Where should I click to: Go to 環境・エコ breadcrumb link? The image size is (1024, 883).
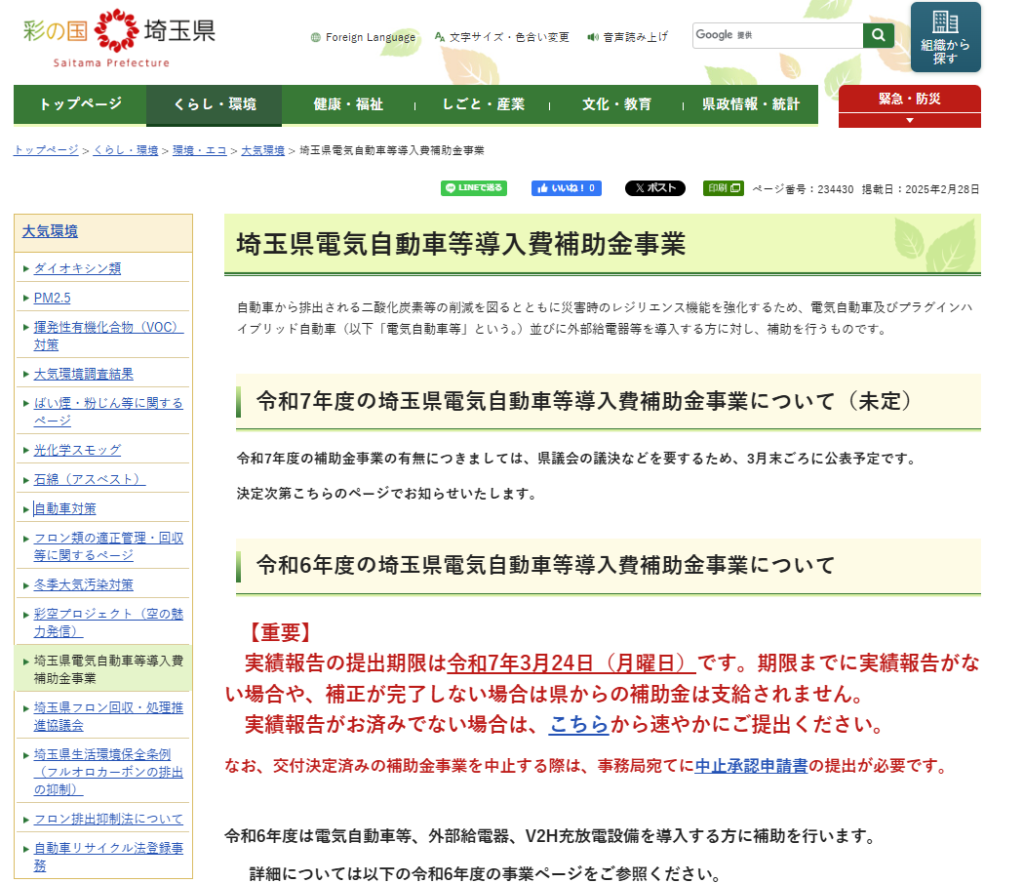click(199, 150)
